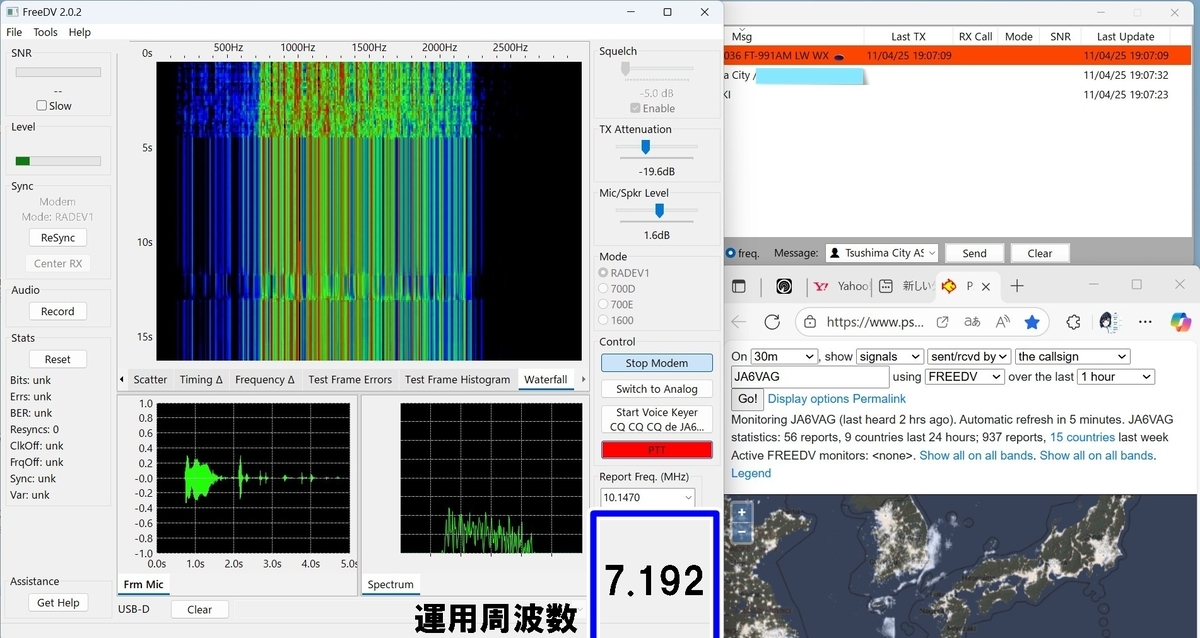This screenshot has height=638, width=1200.
Task: Close the active PSKReporter browser tab
Action: (986, 286)
